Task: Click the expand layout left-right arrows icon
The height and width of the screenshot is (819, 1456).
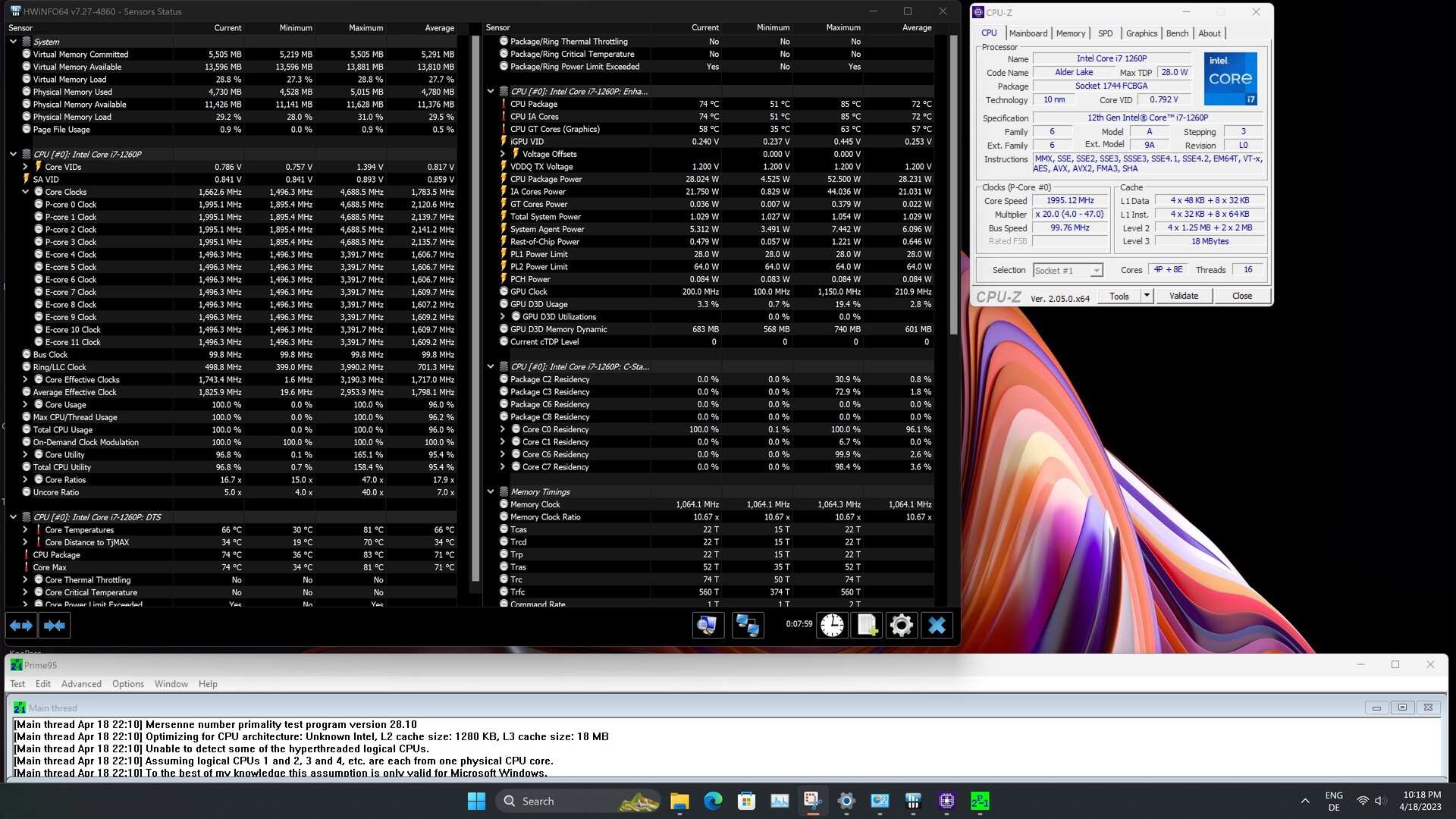Action: tap(21, 625)
